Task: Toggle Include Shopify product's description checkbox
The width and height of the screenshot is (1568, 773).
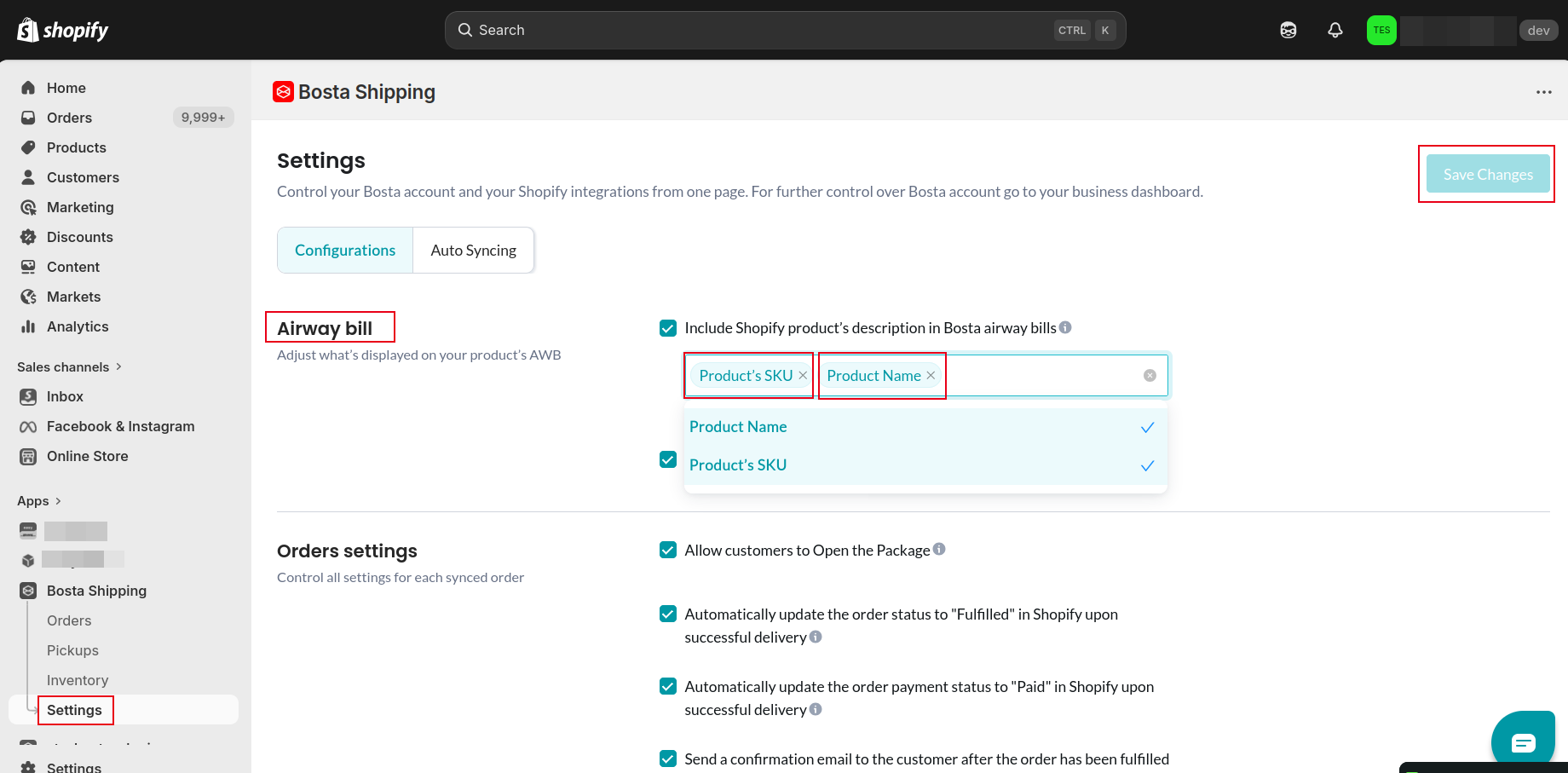Action: tap(668, 328)
